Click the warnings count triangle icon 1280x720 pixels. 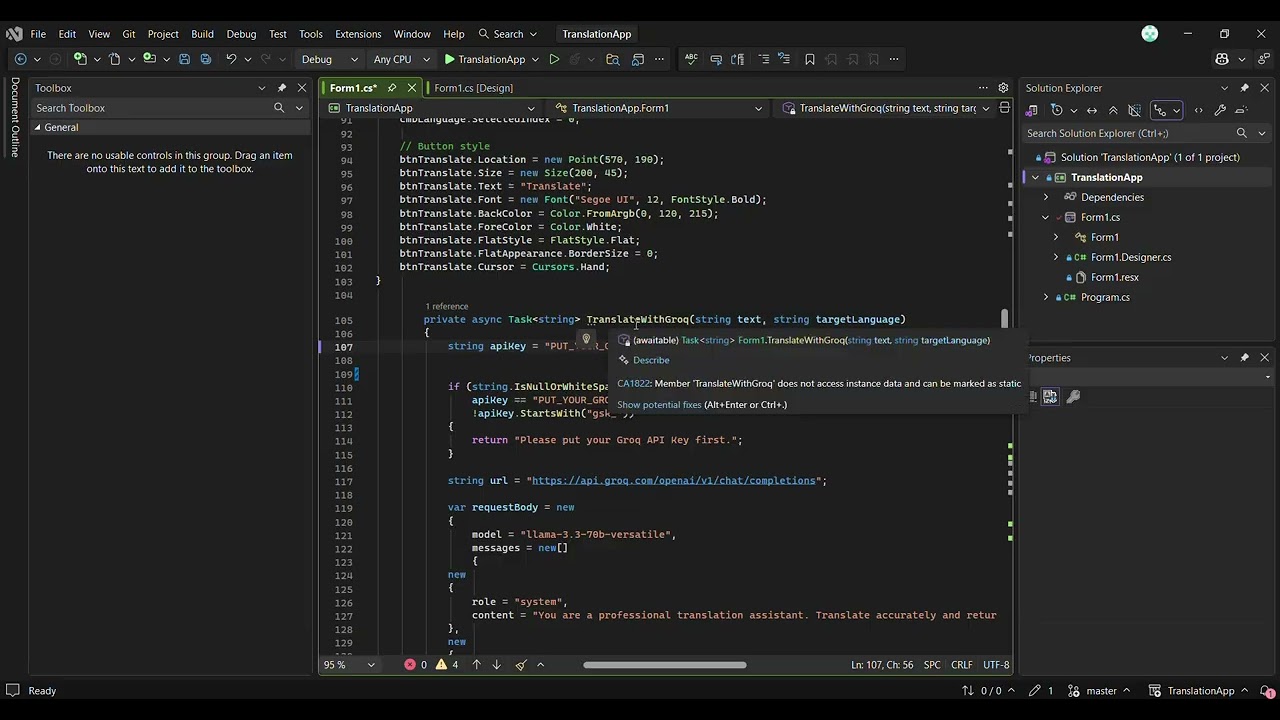pyautogui.click(x=441, y=665)
